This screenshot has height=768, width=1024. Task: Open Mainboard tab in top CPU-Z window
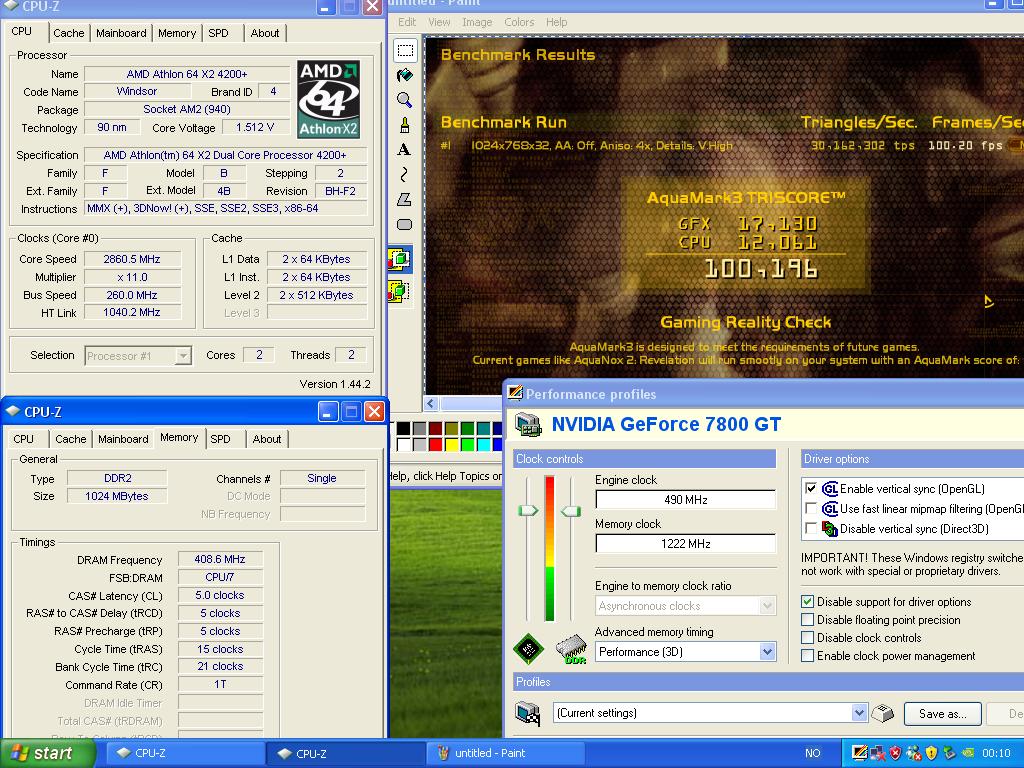pos(121,33)
